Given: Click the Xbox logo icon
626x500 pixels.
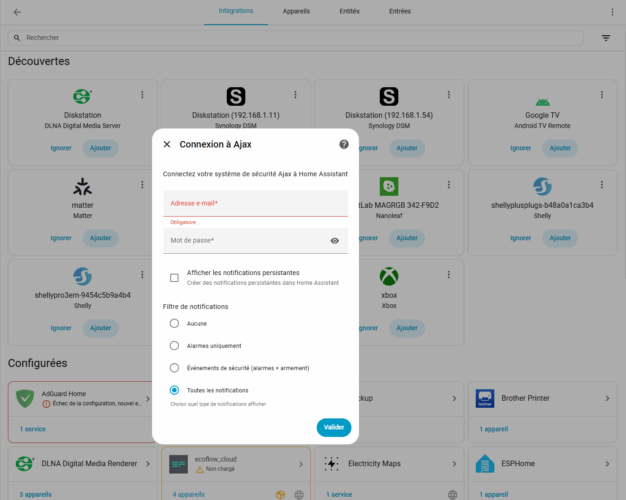Looking at the screenshot, I should pyautogui.click(x=389, y=276).
